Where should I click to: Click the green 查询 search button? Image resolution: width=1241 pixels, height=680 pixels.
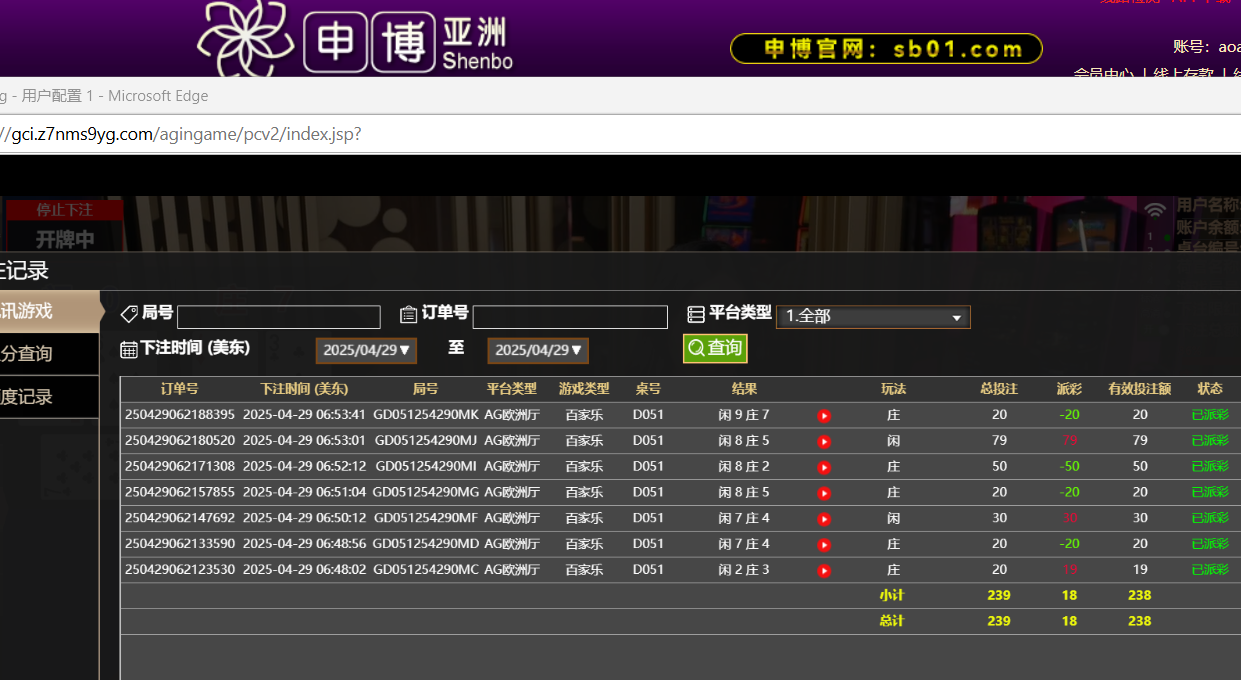pos(715,348)
